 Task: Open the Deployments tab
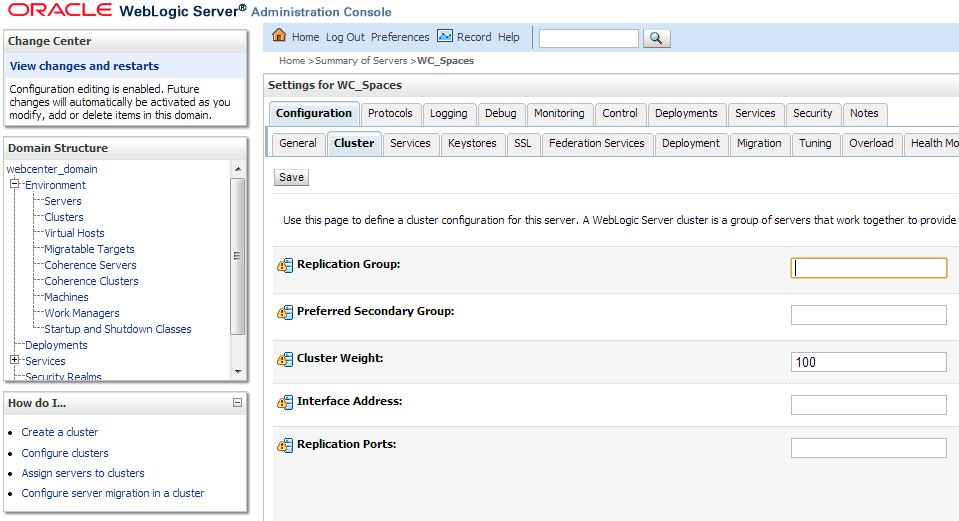[x=686, y=114]
